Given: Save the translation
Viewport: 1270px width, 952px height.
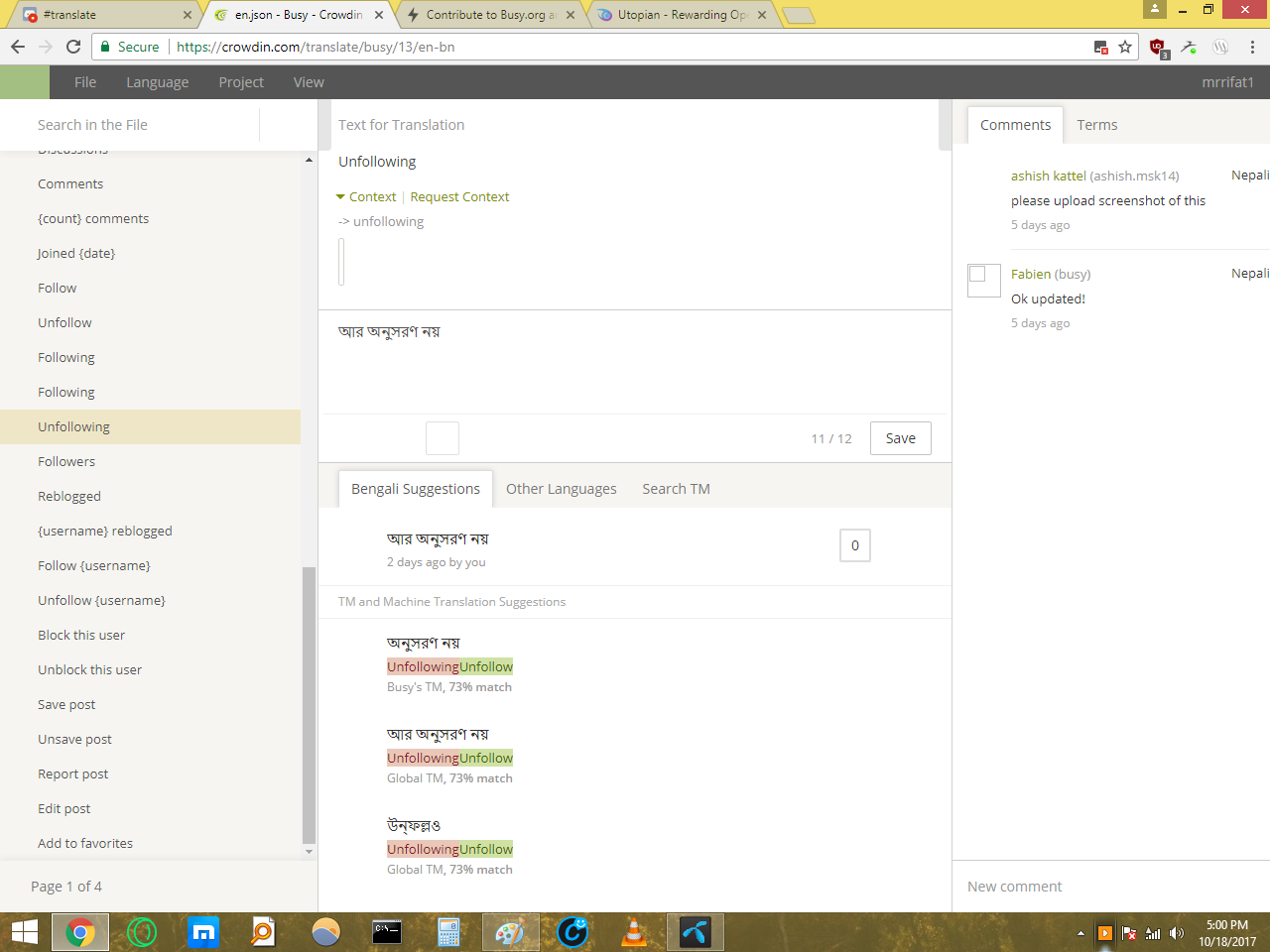Looking at the screenshot, I should [x=901, y=438].
